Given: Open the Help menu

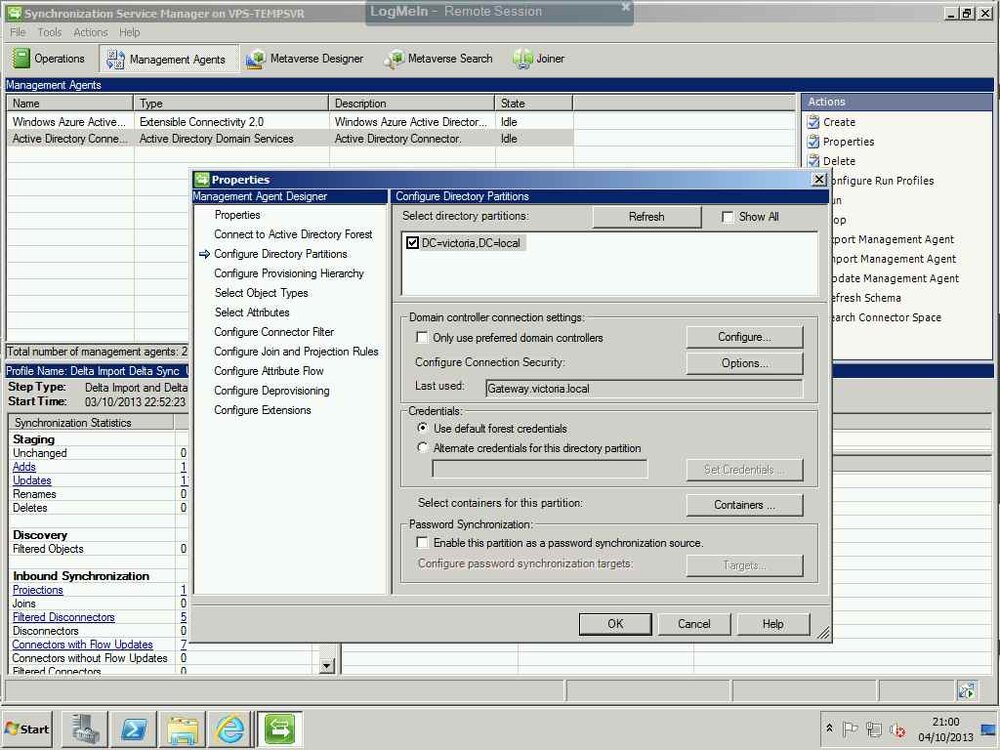Looking at the screenshot, I should click(129, 32).
